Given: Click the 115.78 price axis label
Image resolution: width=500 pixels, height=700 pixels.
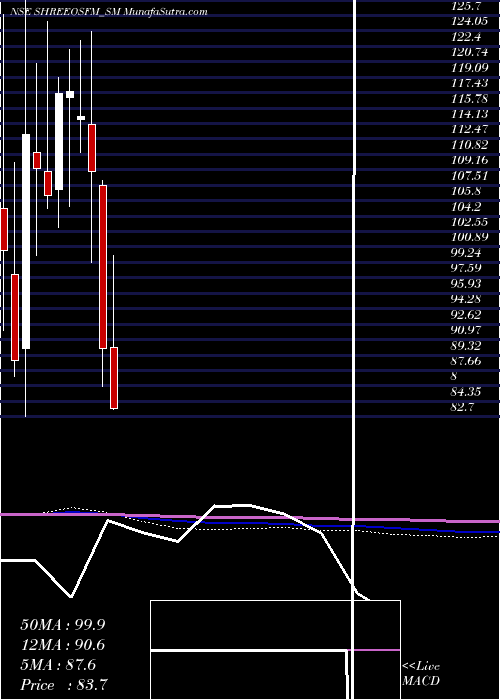Looking at the screenshot, I should point(470,98).
